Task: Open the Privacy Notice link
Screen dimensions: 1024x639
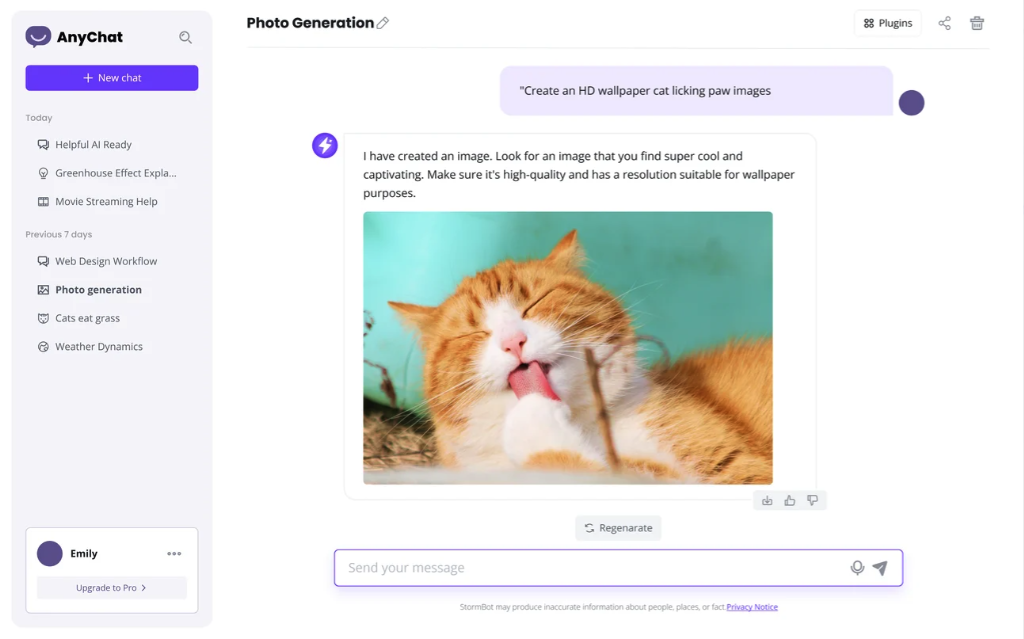Action: click(751, 607)
